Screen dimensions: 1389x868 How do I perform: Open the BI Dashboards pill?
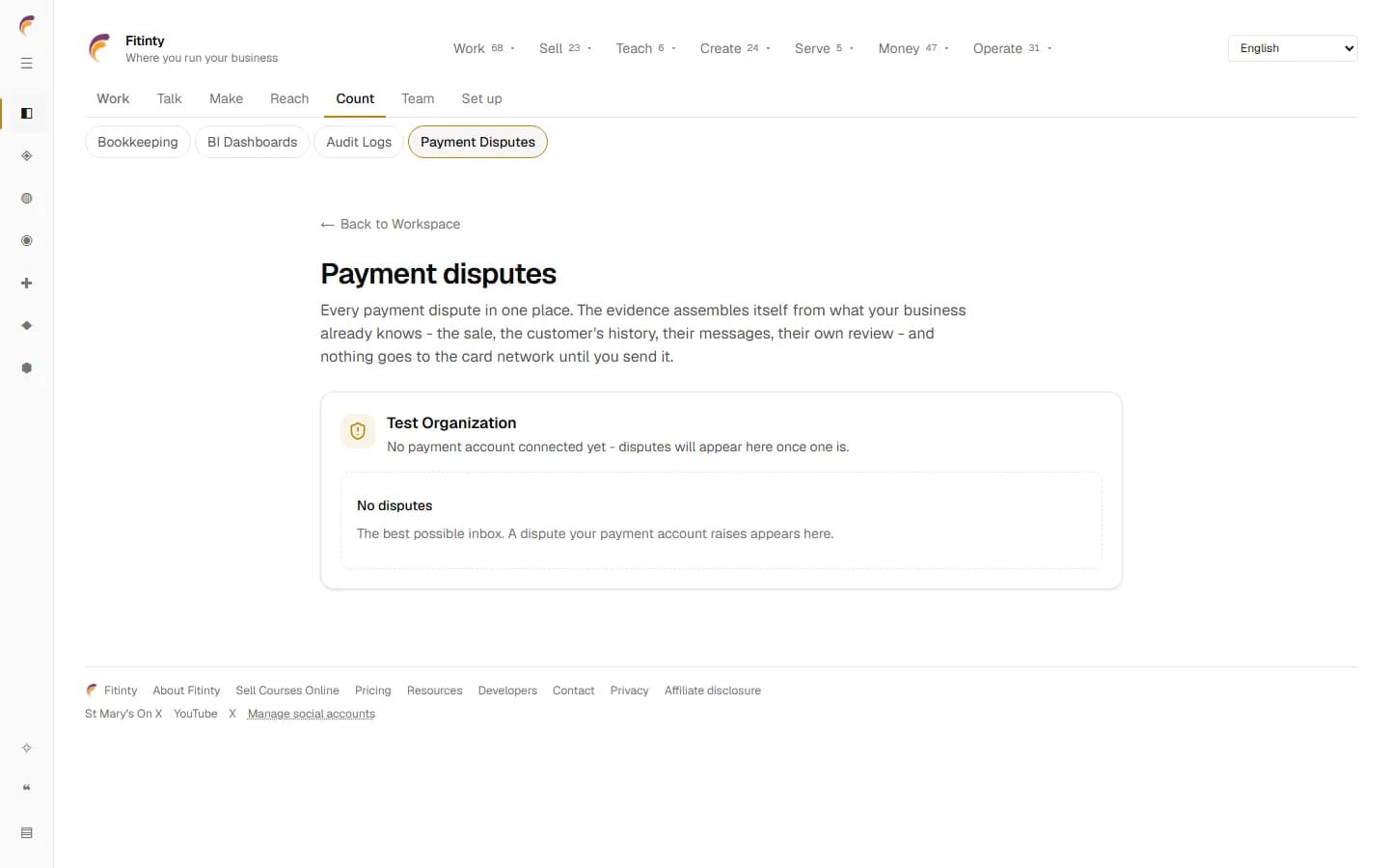coord(253,142)
